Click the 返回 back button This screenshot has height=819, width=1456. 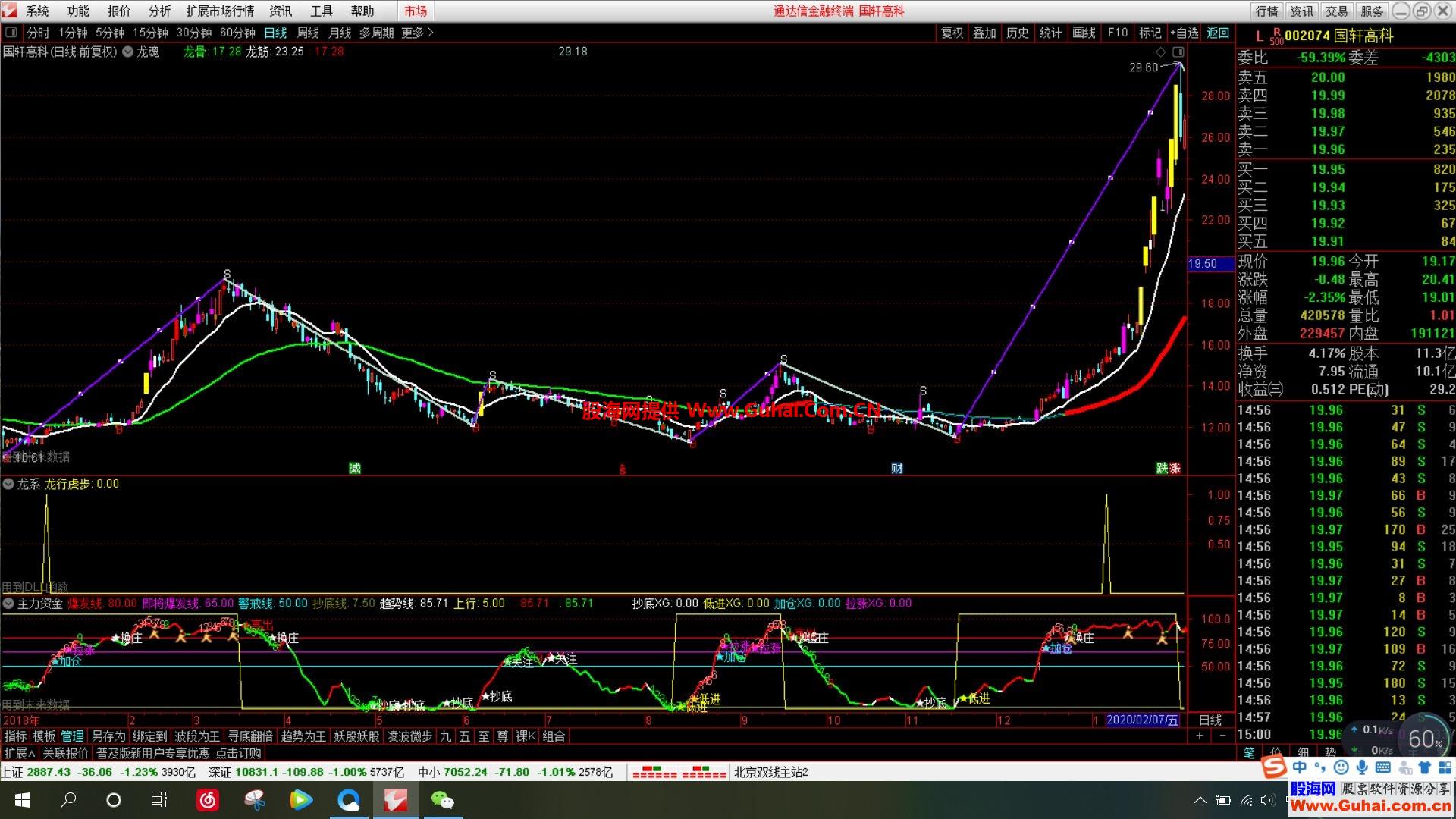(x=1218, y=33)
